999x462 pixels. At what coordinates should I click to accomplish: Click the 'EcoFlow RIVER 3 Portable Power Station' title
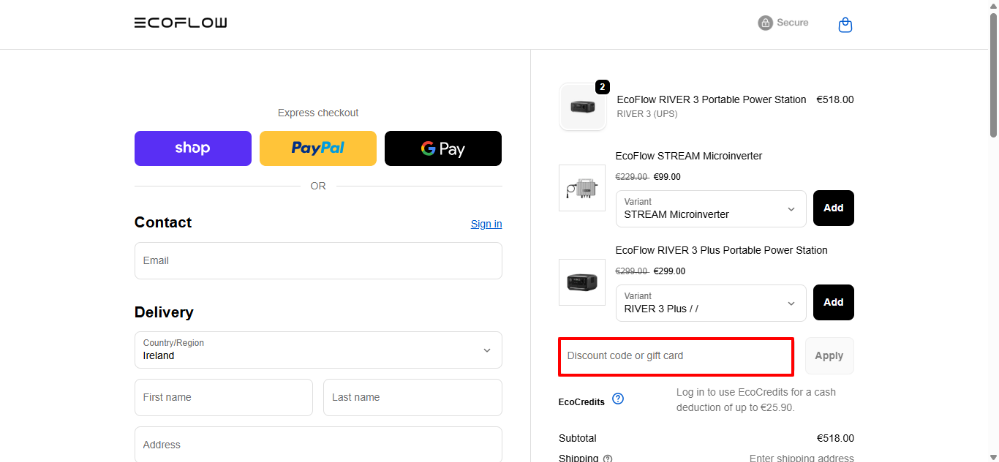pos(712,100)
